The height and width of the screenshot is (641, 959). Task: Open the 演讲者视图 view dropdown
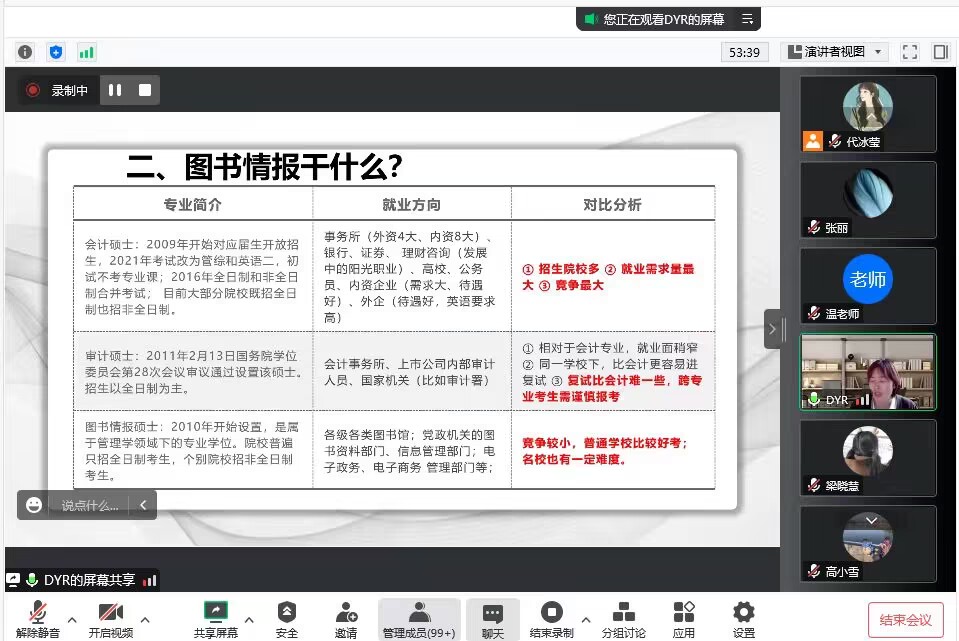(835, 52)
